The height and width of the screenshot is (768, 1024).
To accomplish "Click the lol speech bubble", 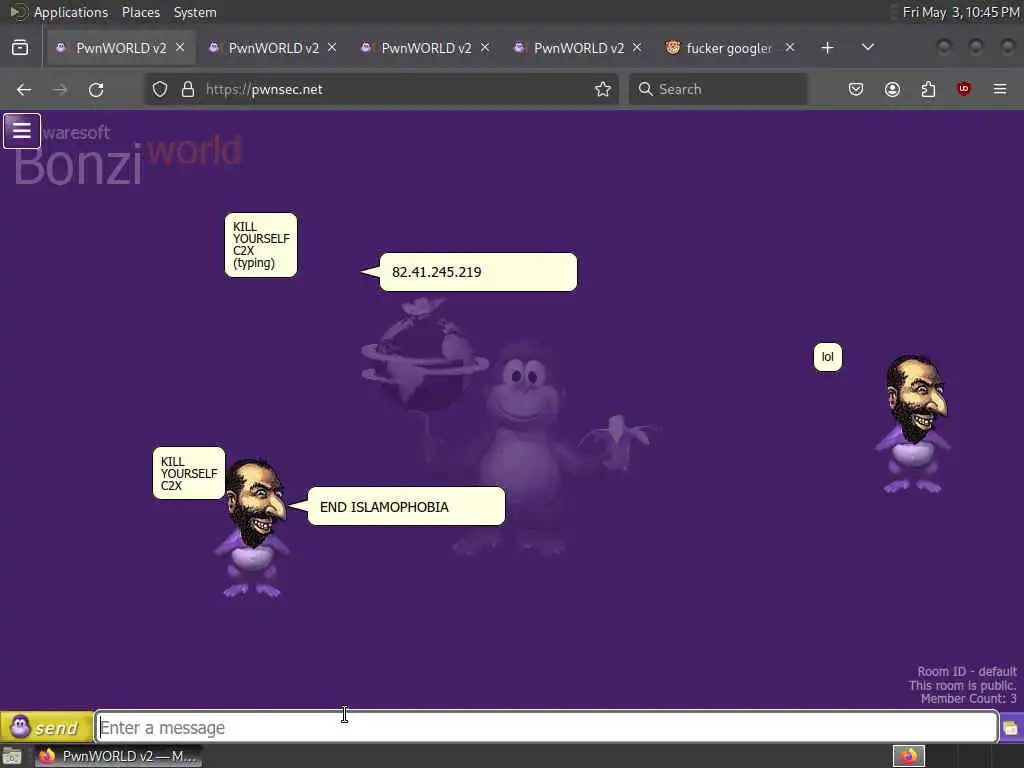I will click(827, 357).
